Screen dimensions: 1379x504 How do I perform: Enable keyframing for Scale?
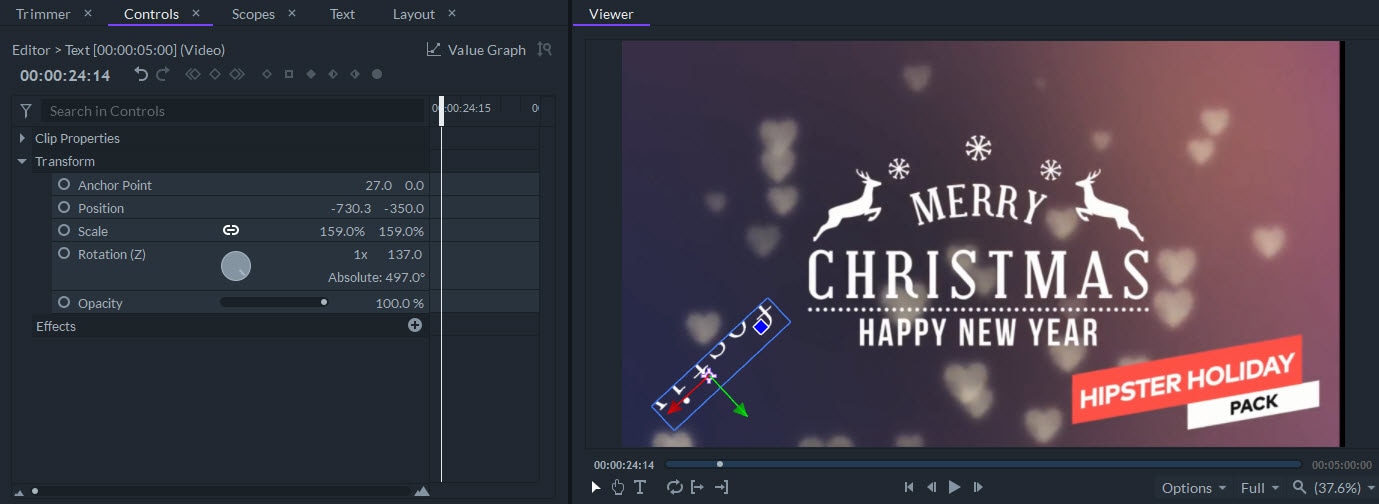pos(64,230)
